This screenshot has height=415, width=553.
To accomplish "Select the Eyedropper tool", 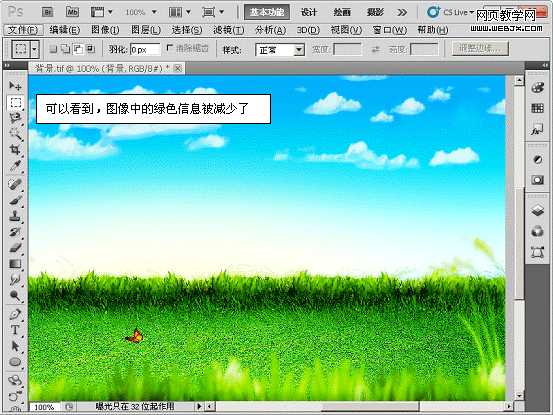I will tap(15, 165).
